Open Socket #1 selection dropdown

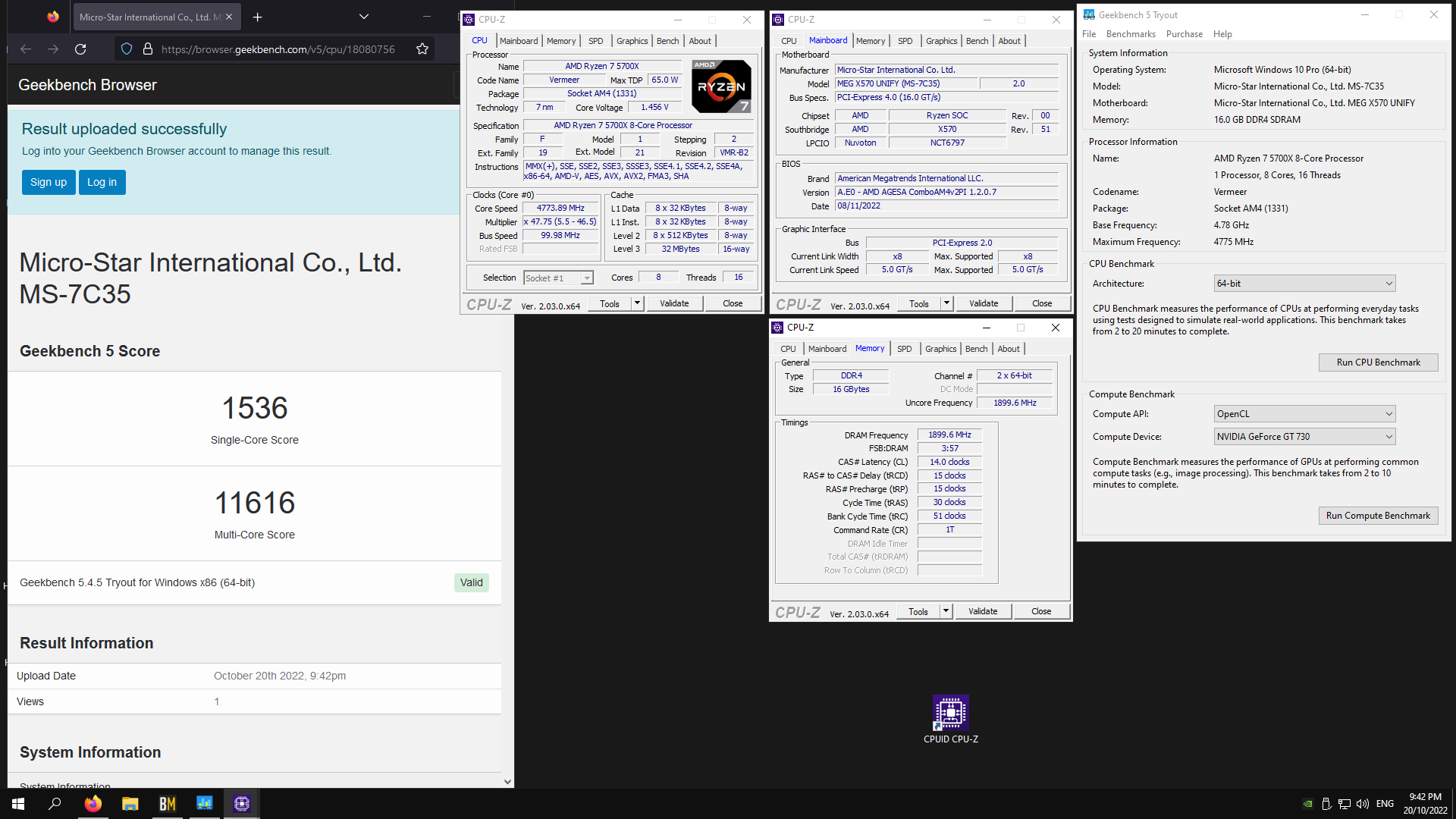tap(558, 278)
